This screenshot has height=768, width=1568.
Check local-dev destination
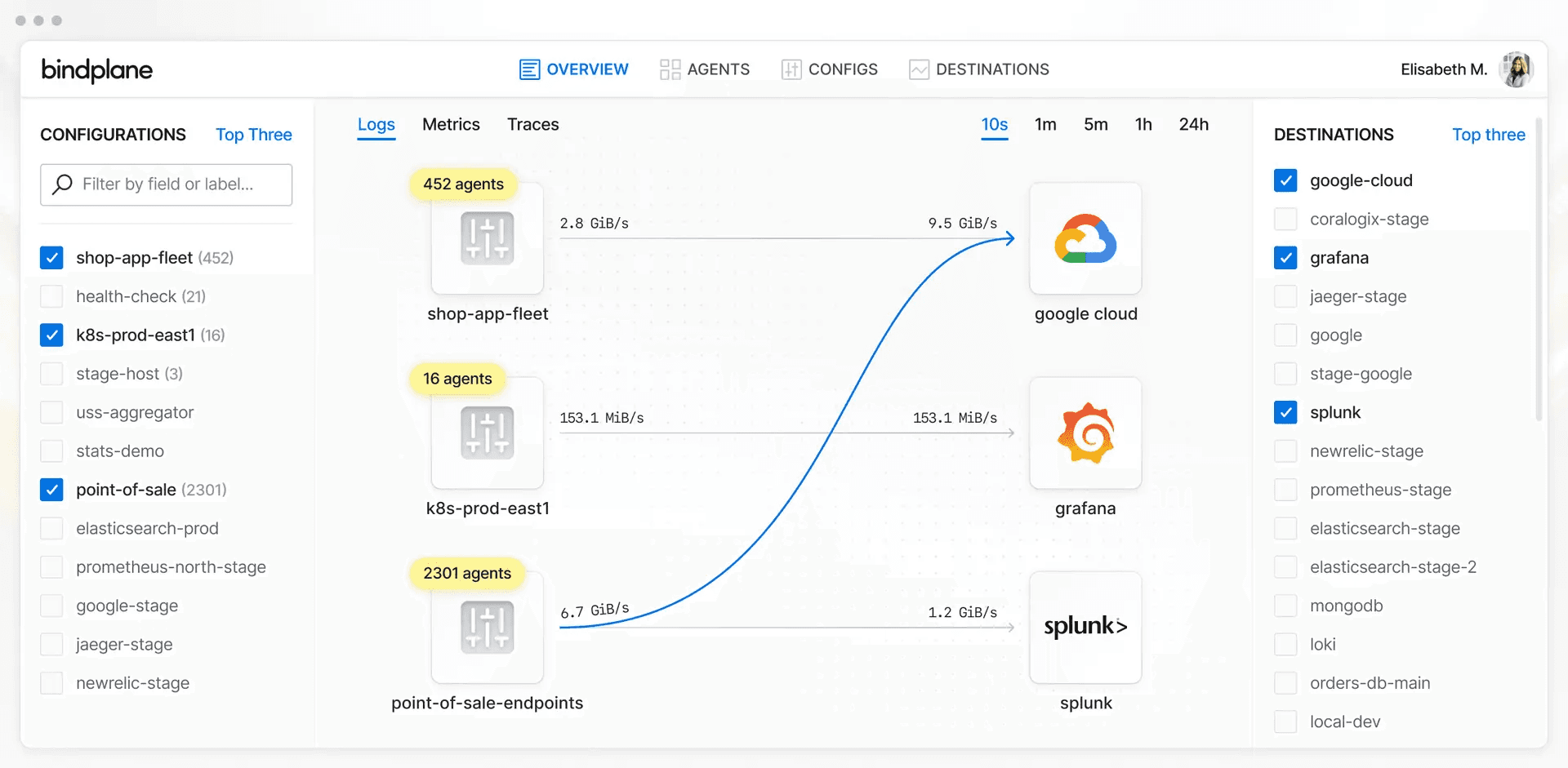click(1285, 721)
